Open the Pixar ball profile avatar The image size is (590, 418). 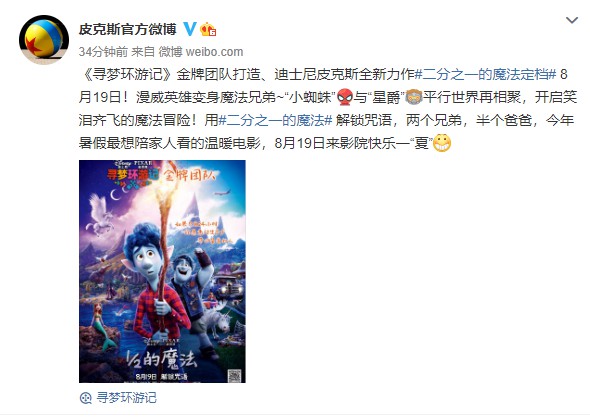click(44, 40)
